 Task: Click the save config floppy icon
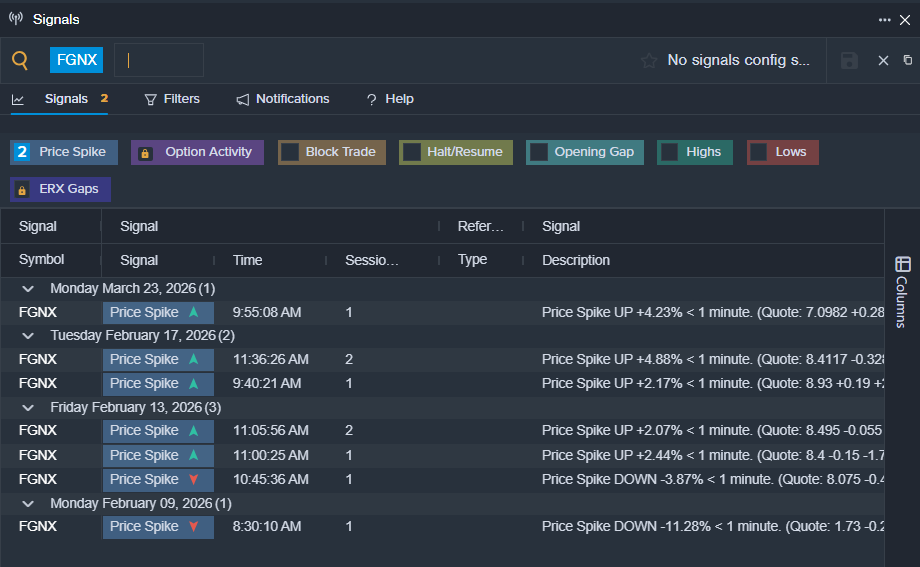coord(849,61)
